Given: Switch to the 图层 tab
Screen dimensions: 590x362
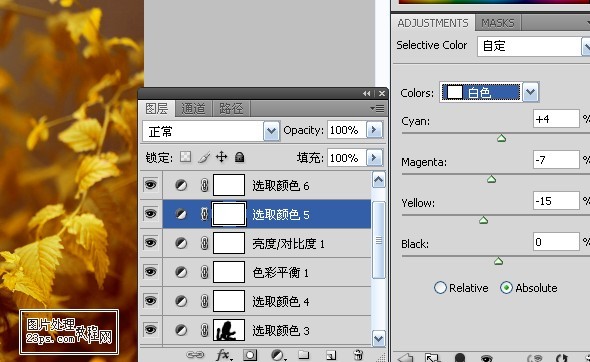Looking at the screenshot, I should pyautogui.click(x=157, y=109).
